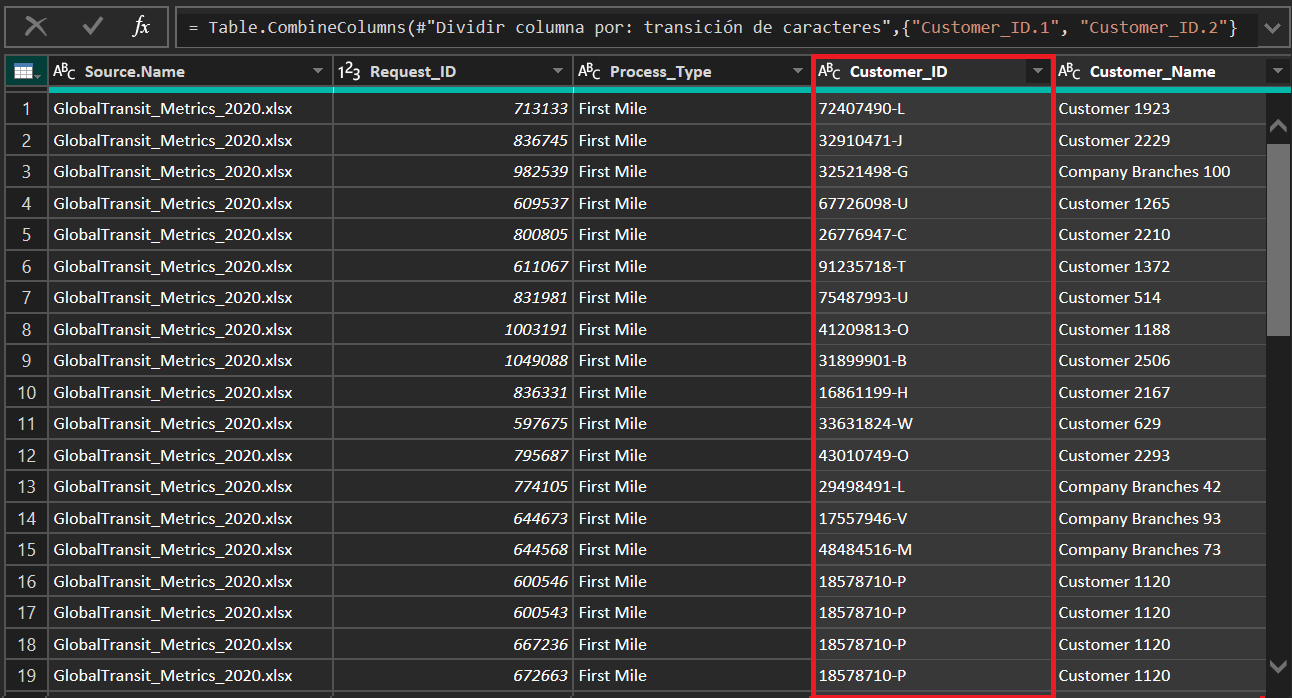Confirm the formula with the checkmark icon
This screenshot has height=698, width=1292.
[93, 27]
